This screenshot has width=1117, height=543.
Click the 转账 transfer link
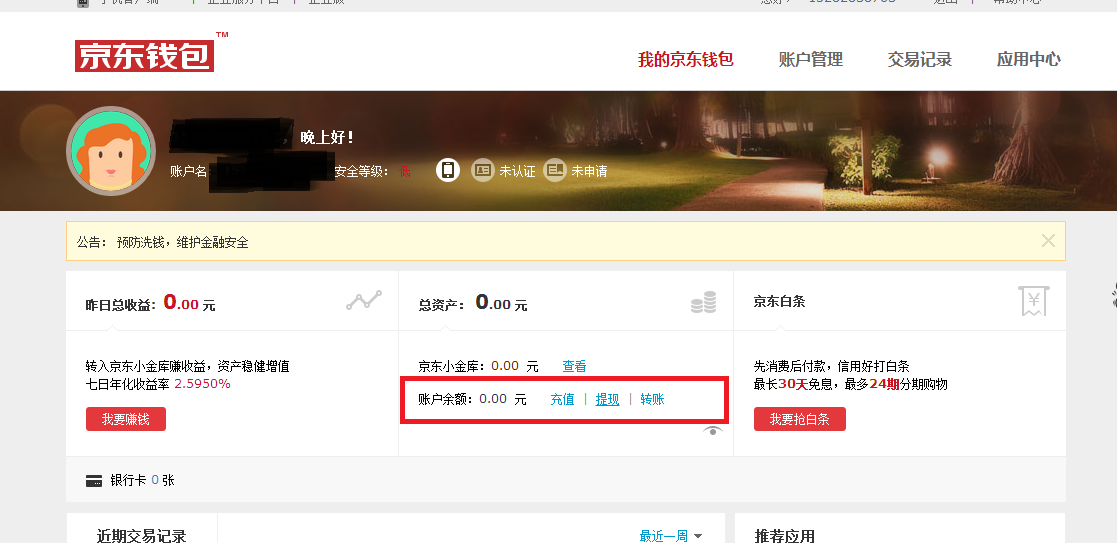(653, 400)
